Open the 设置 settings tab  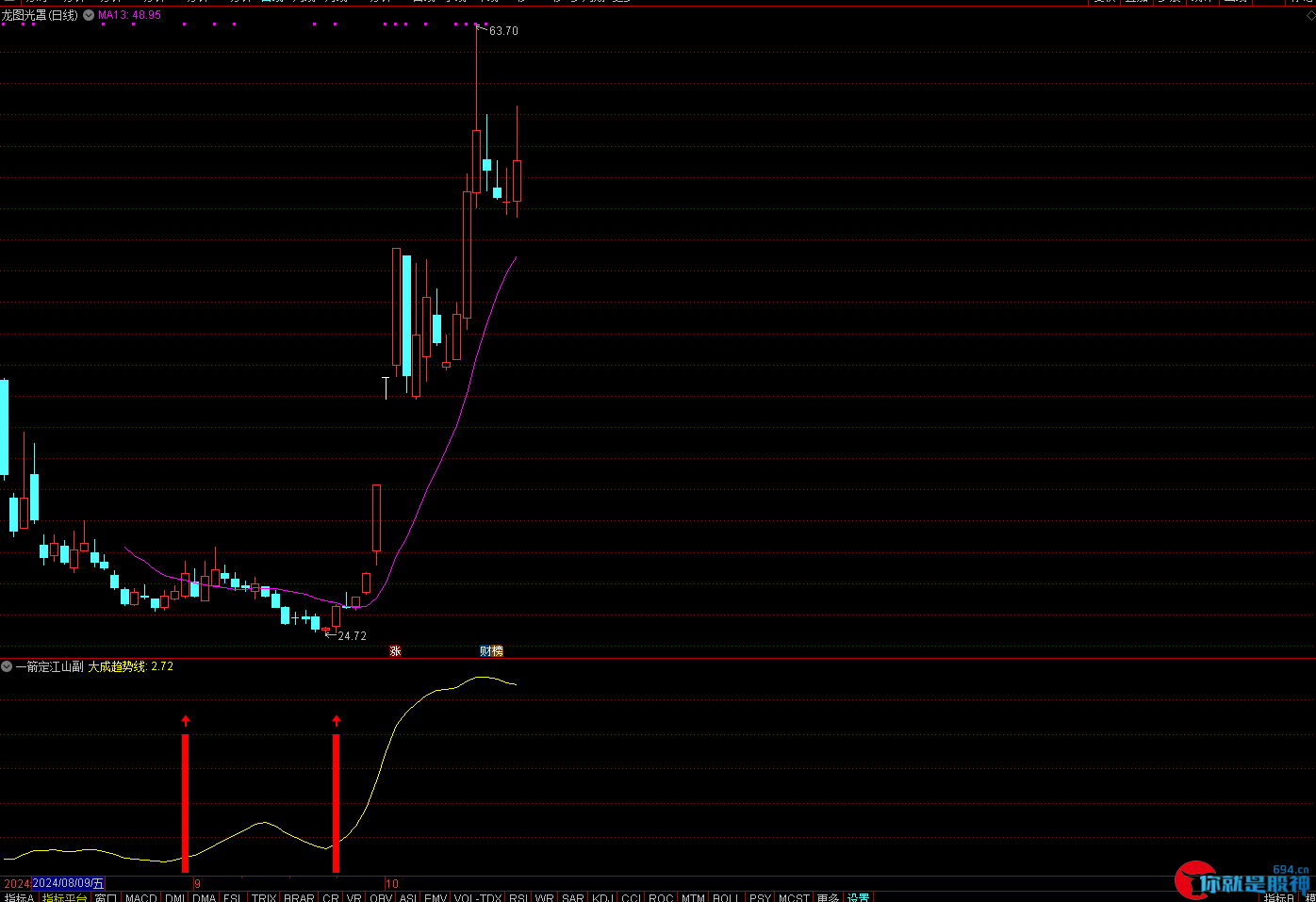pos(858,897)
